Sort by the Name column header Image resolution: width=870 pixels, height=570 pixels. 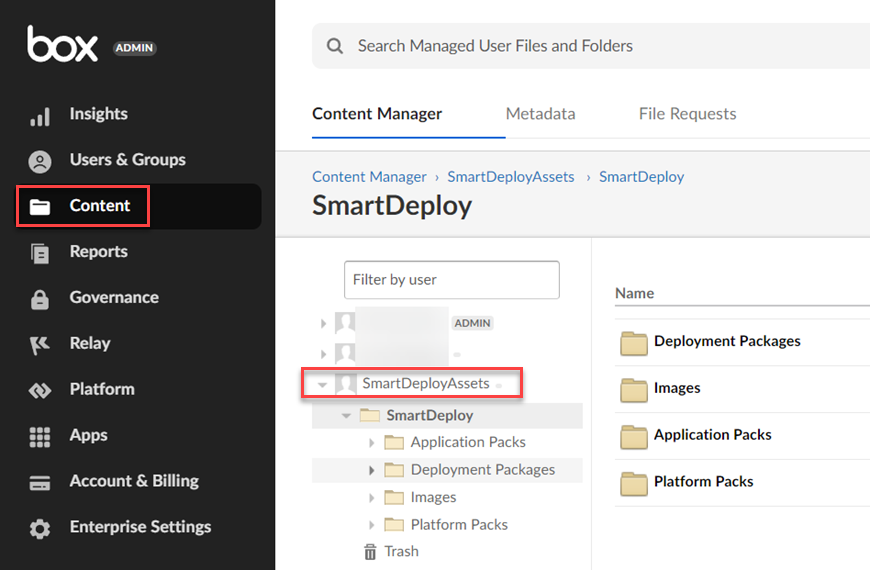coord(634,293)
